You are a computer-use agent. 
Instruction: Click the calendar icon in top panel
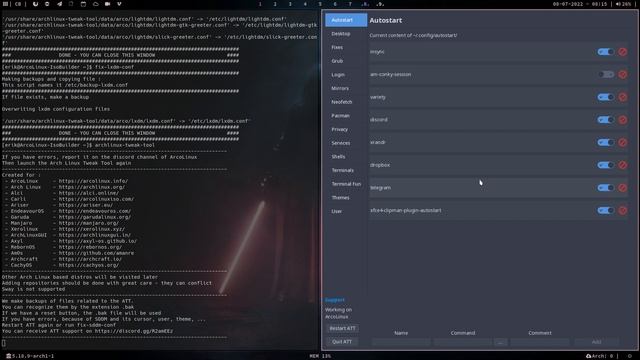83,4
